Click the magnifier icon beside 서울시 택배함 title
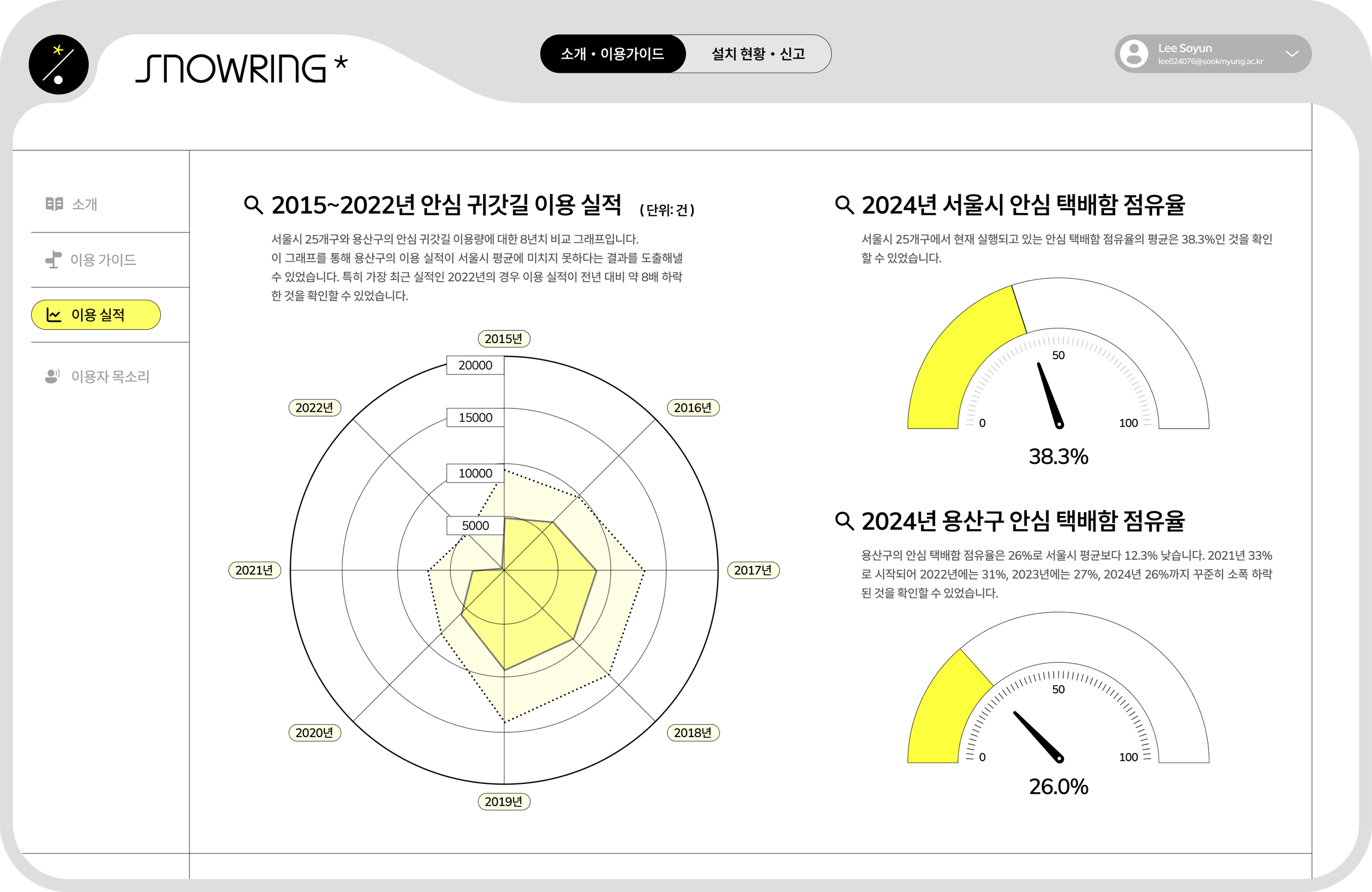This screenshot has width=1372, height=892. pos(844,205)
